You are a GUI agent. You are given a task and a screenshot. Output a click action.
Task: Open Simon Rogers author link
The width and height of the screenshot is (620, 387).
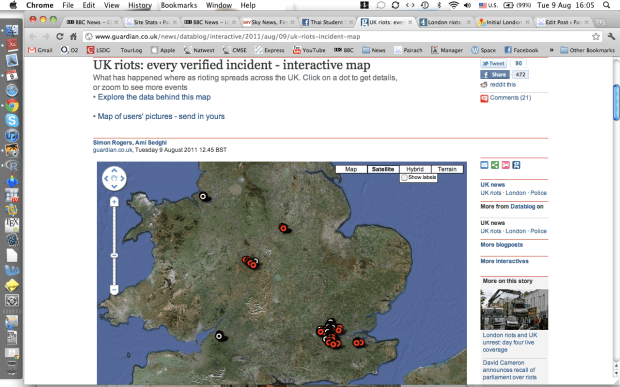113,143
